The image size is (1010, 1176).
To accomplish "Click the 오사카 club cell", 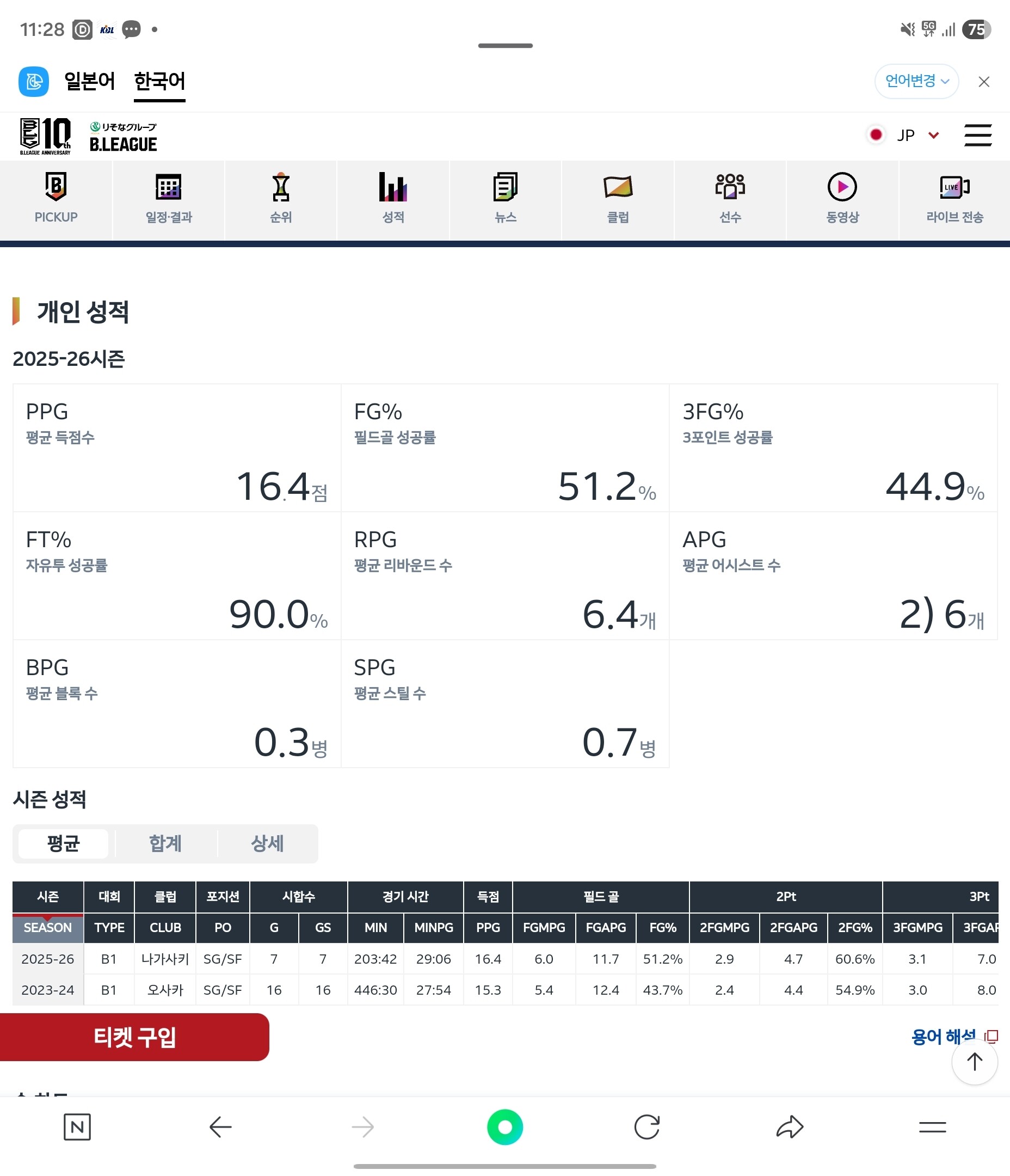I will (x=165, y=990).
